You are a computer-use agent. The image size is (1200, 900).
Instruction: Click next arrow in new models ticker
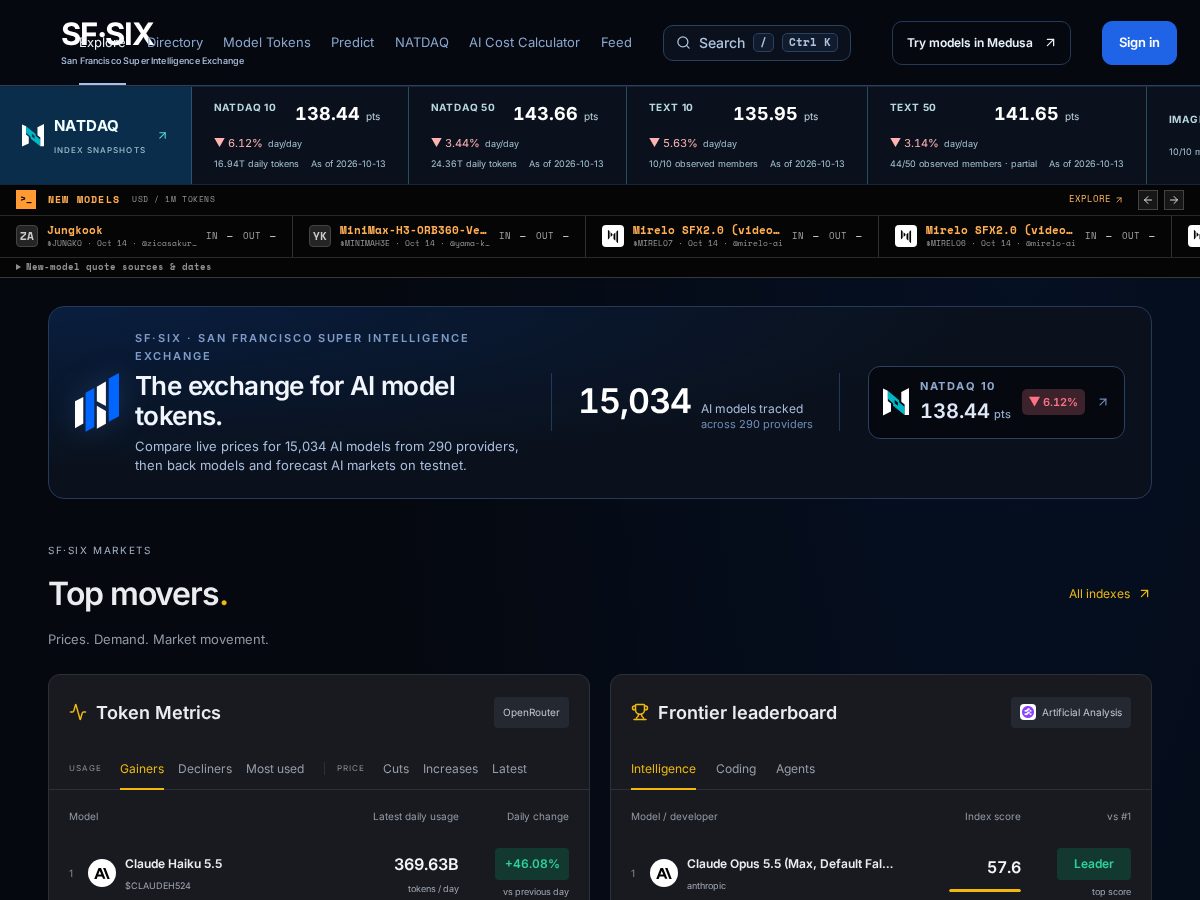pyautogui.click(x=1174, y=200)
